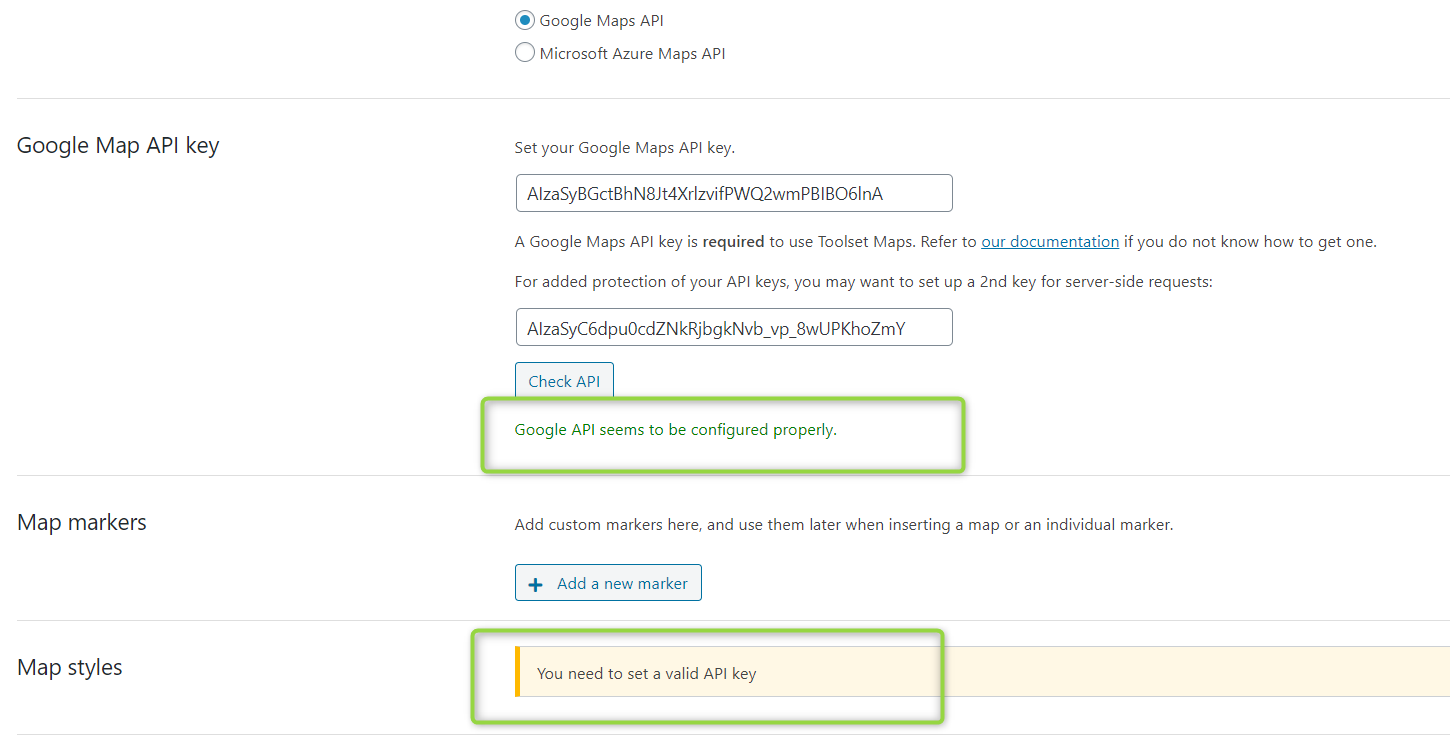Click the second server-side API key field
The width and height of the screenshot is (1450, 747).
pyautogui.click(x=733, y=327)
